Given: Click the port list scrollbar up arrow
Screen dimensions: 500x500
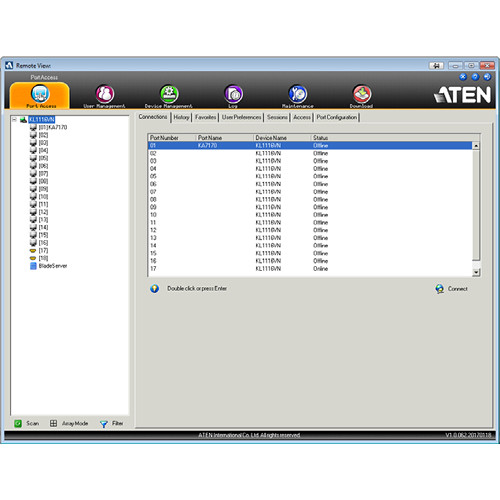Looking at the screenshot, I should click(x=476, y=146).
